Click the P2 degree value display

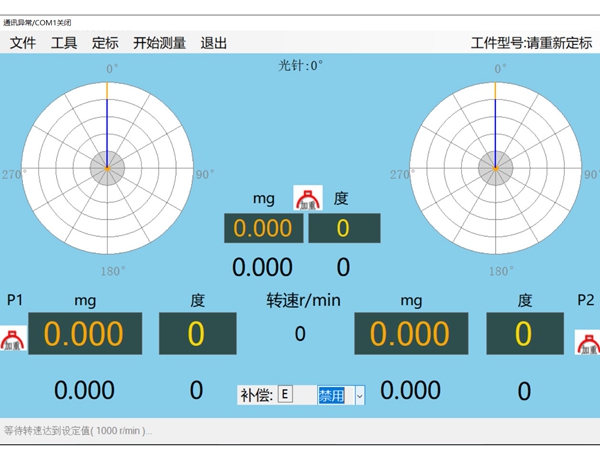point(524,335)
